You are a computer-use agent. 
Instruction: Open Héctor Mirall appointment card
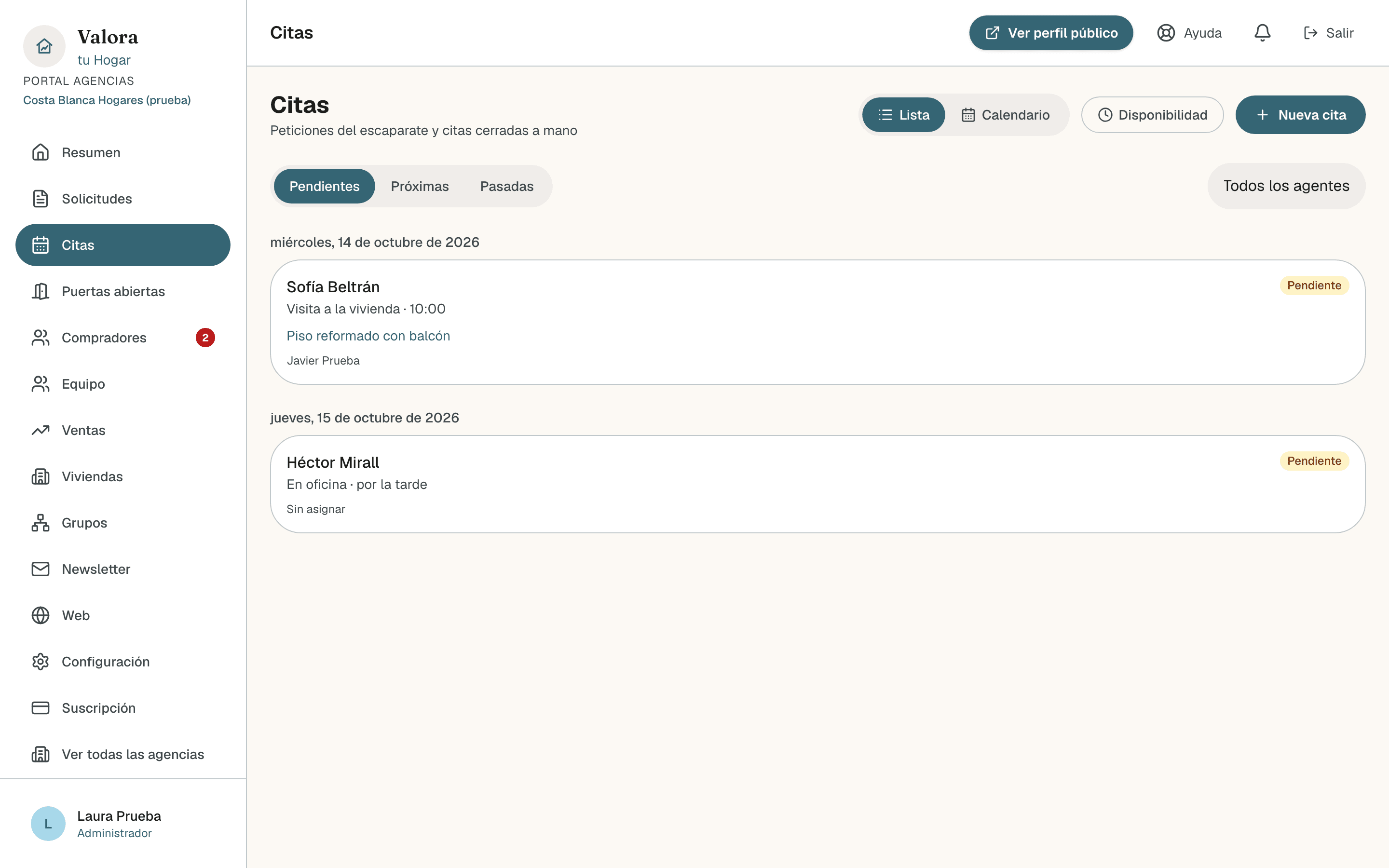(x=817, y=484)
